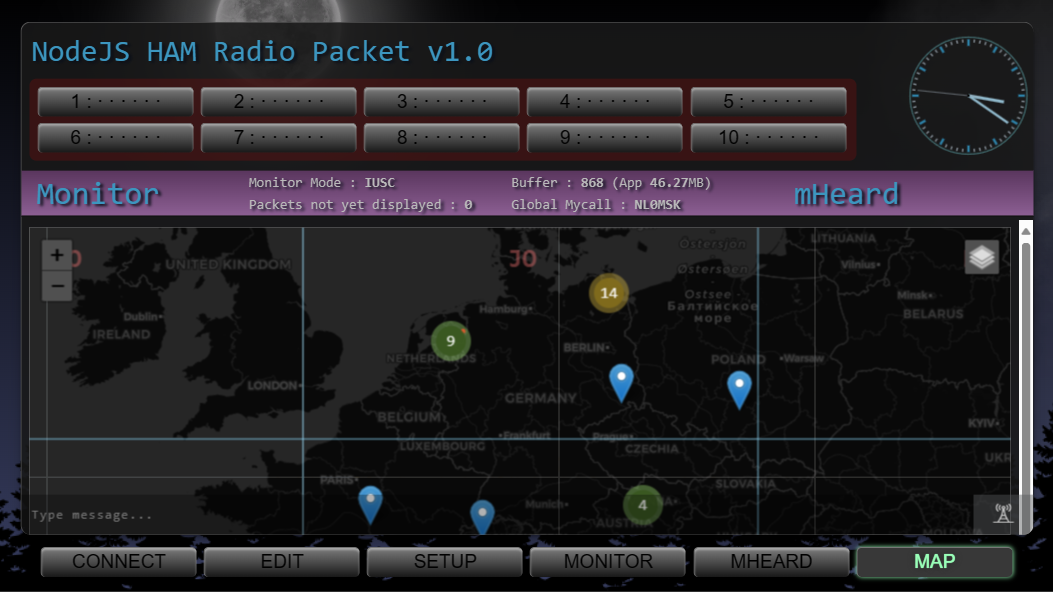Select connection channel 8 button
Screen dimensions: 1053x592
pos(442,138)
